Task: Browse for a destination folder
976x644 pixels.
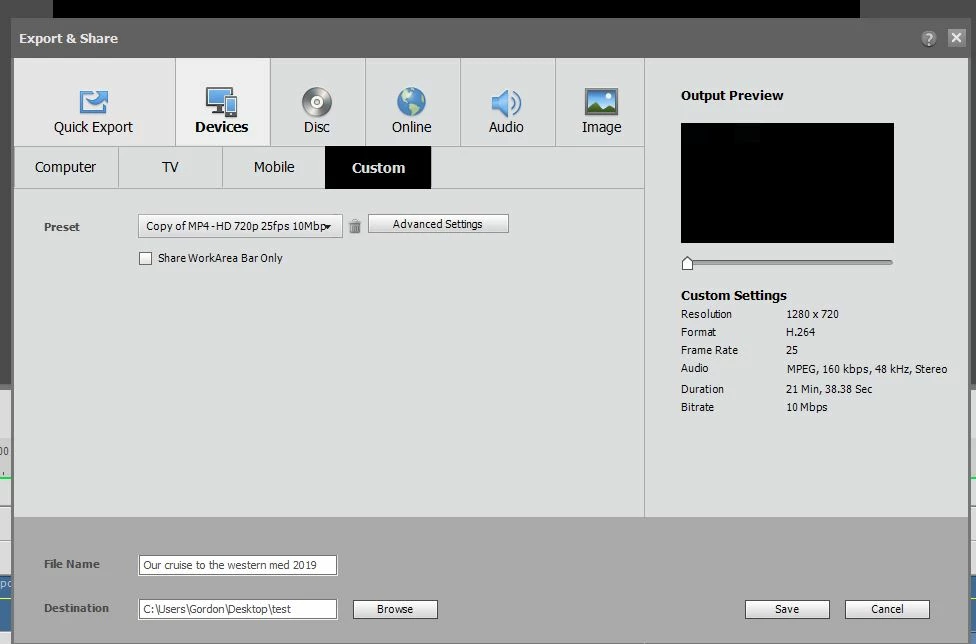Action: pyautogui.click(x=395, y=609)
